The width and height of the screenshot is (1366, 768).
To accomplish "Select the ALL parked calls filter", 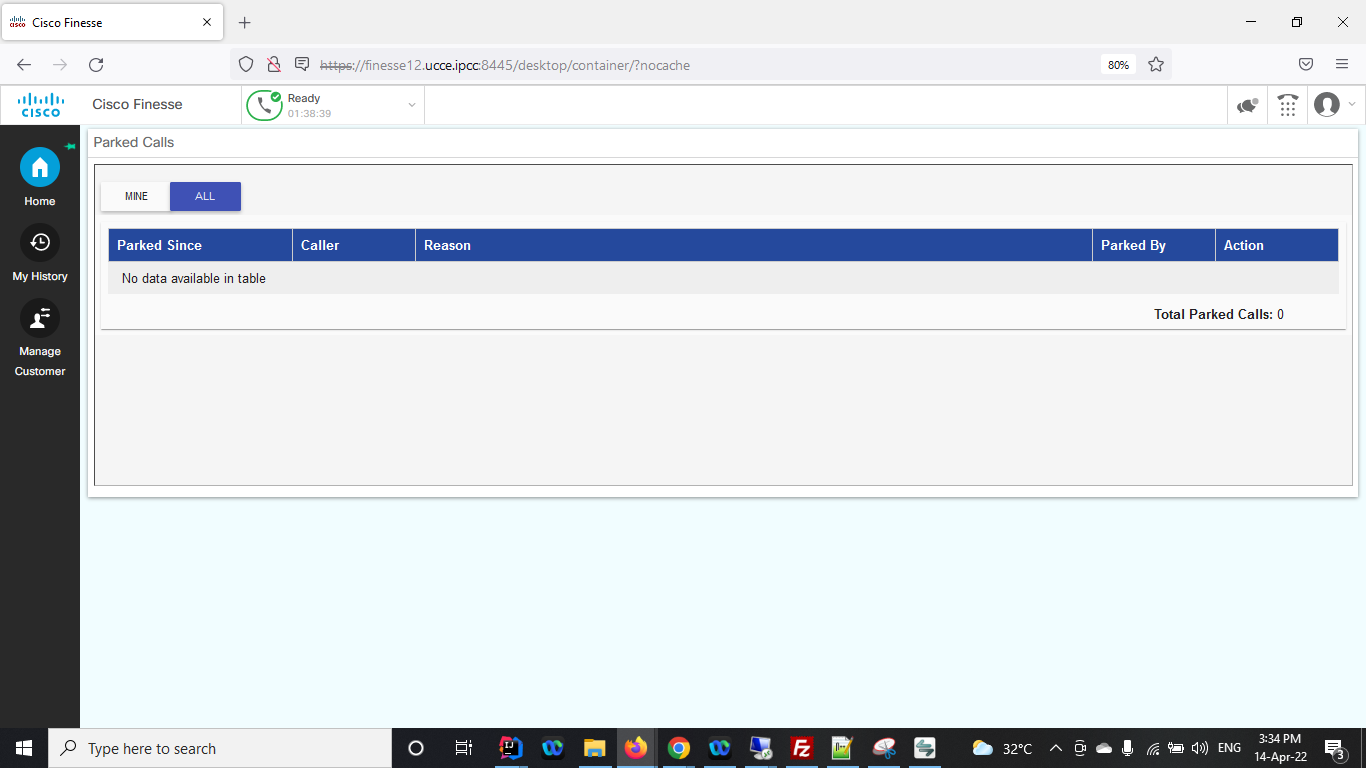I will [x=205, y=197].
